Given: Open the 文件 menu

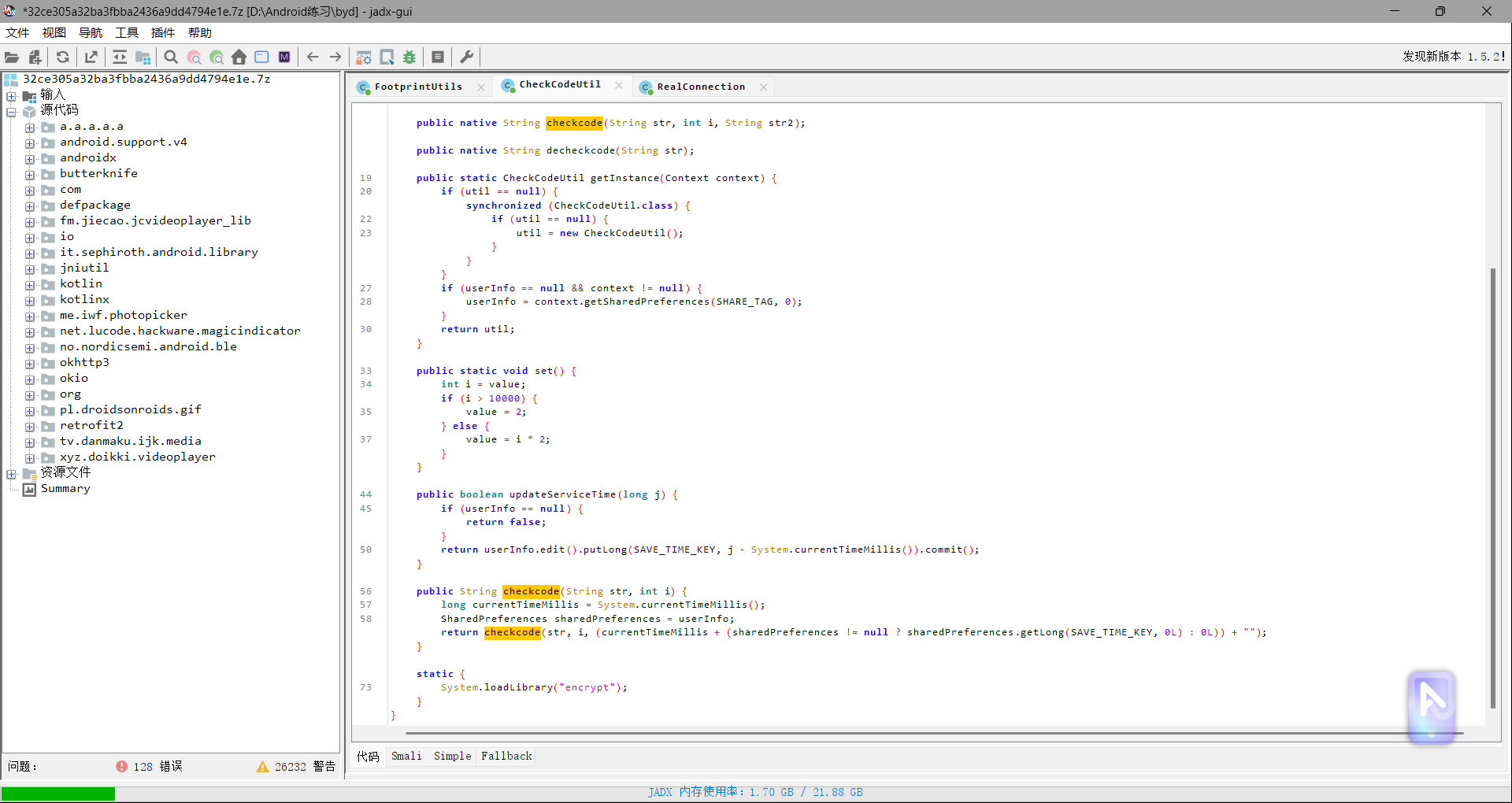Looking at the screenshot, I should 17,32.
